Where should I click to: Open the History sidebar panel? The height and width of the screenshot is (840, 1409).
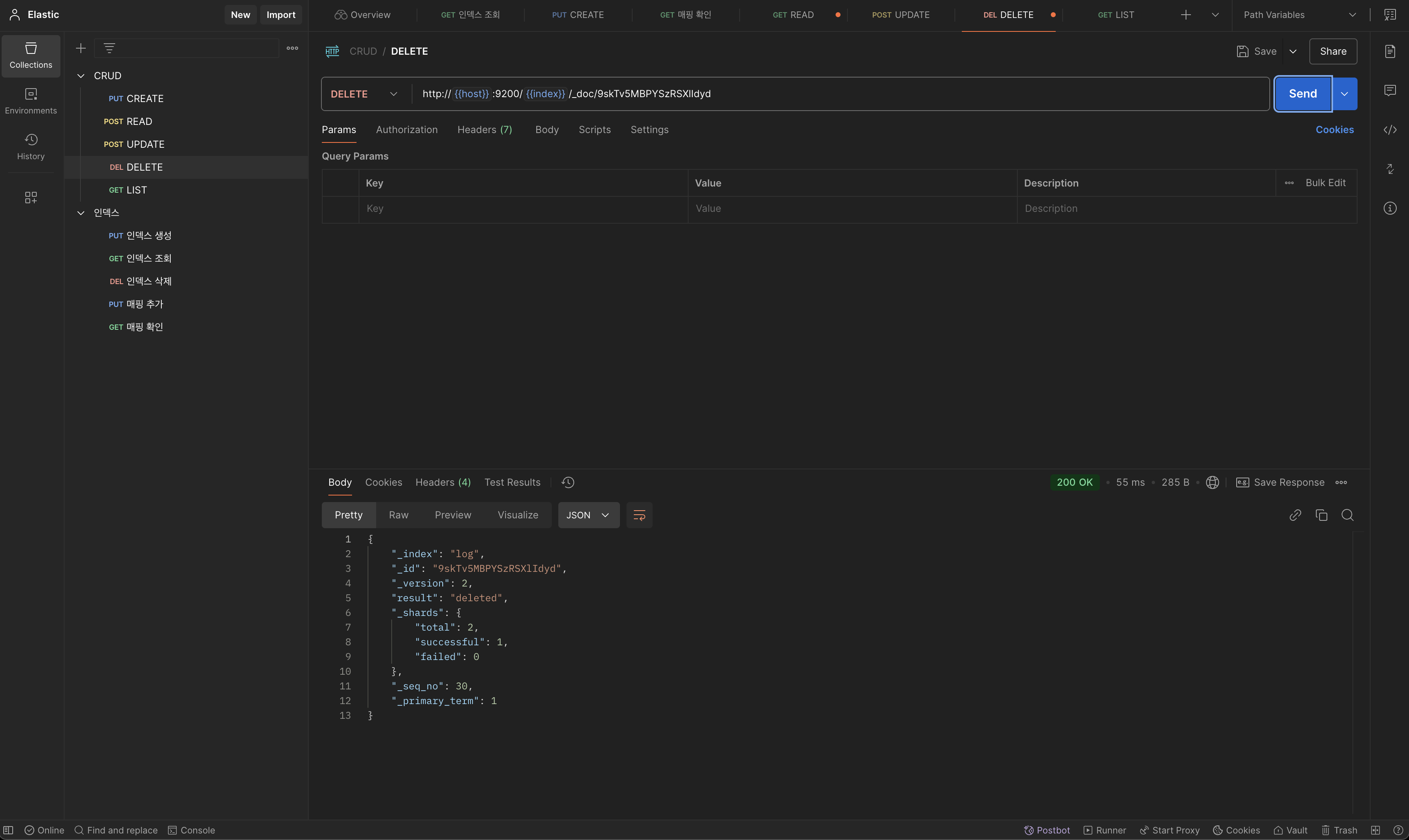click(31, 147)
